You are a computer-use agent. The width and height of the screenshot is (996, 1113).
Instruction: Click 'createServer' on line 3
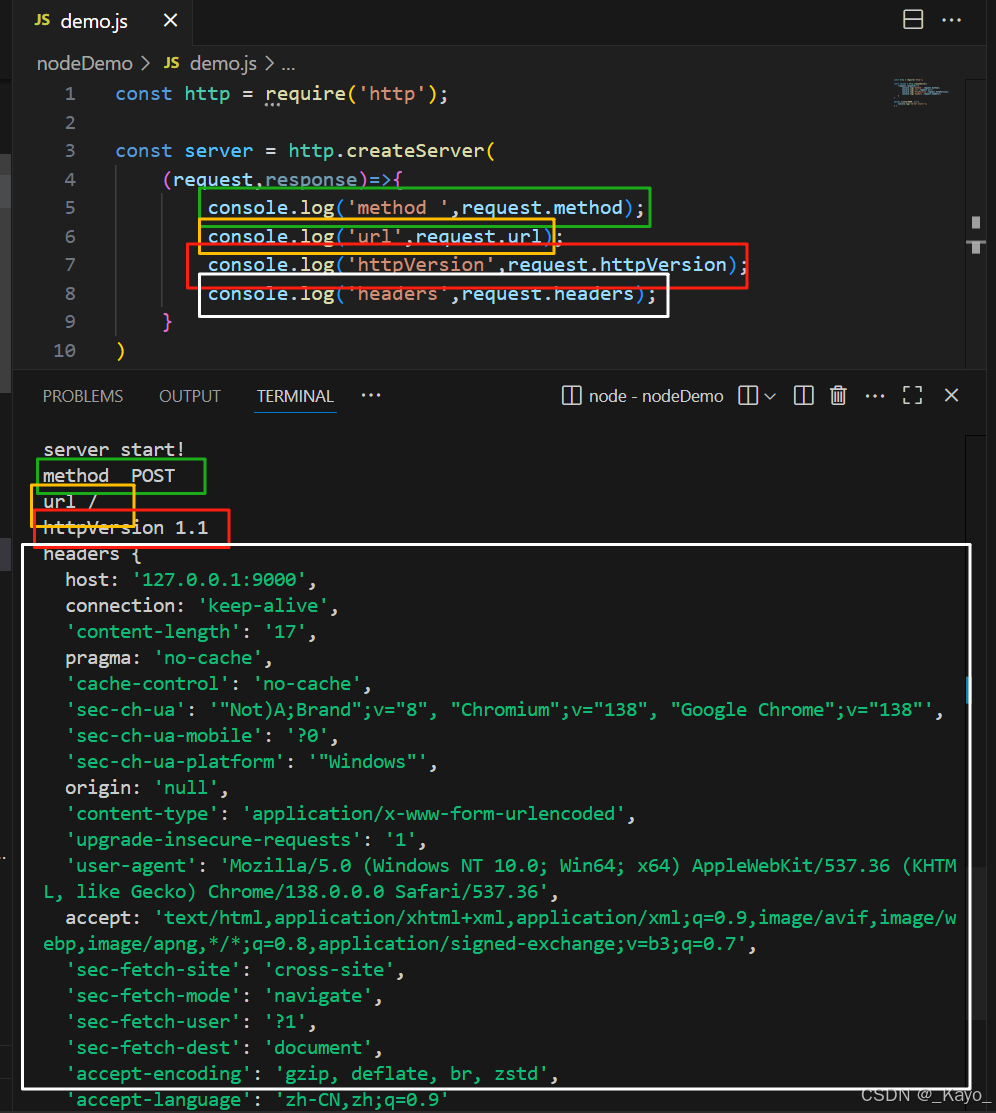tap(415, 150)
